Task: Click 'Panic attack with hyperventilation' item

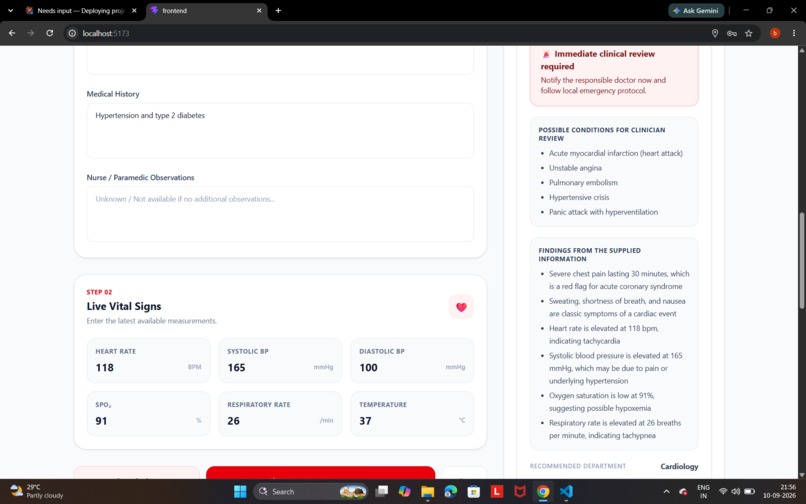Action: click(x=603, y=212)
